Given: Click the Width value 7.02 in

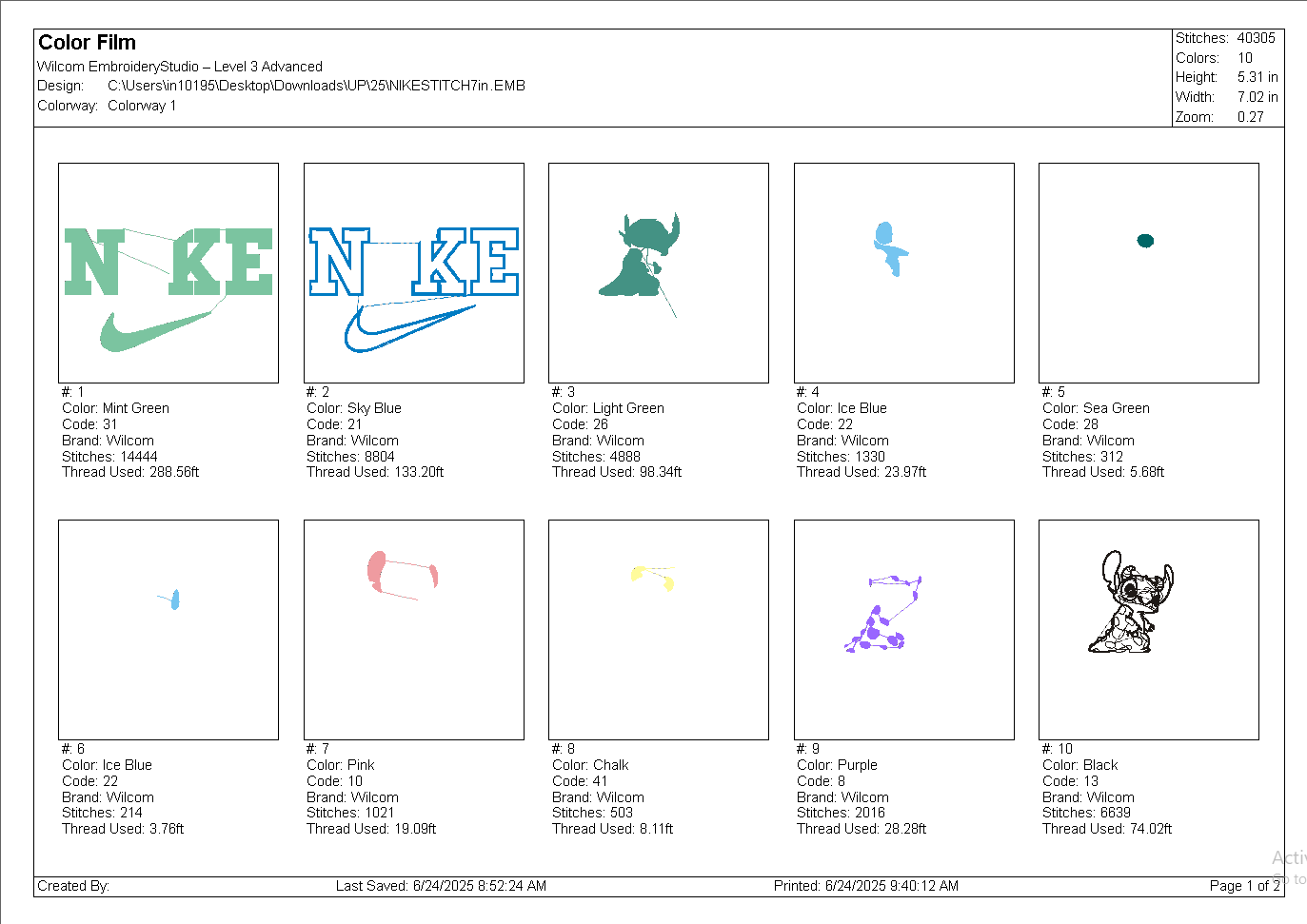Looking at the screenshot, I should coord(1257,97).
